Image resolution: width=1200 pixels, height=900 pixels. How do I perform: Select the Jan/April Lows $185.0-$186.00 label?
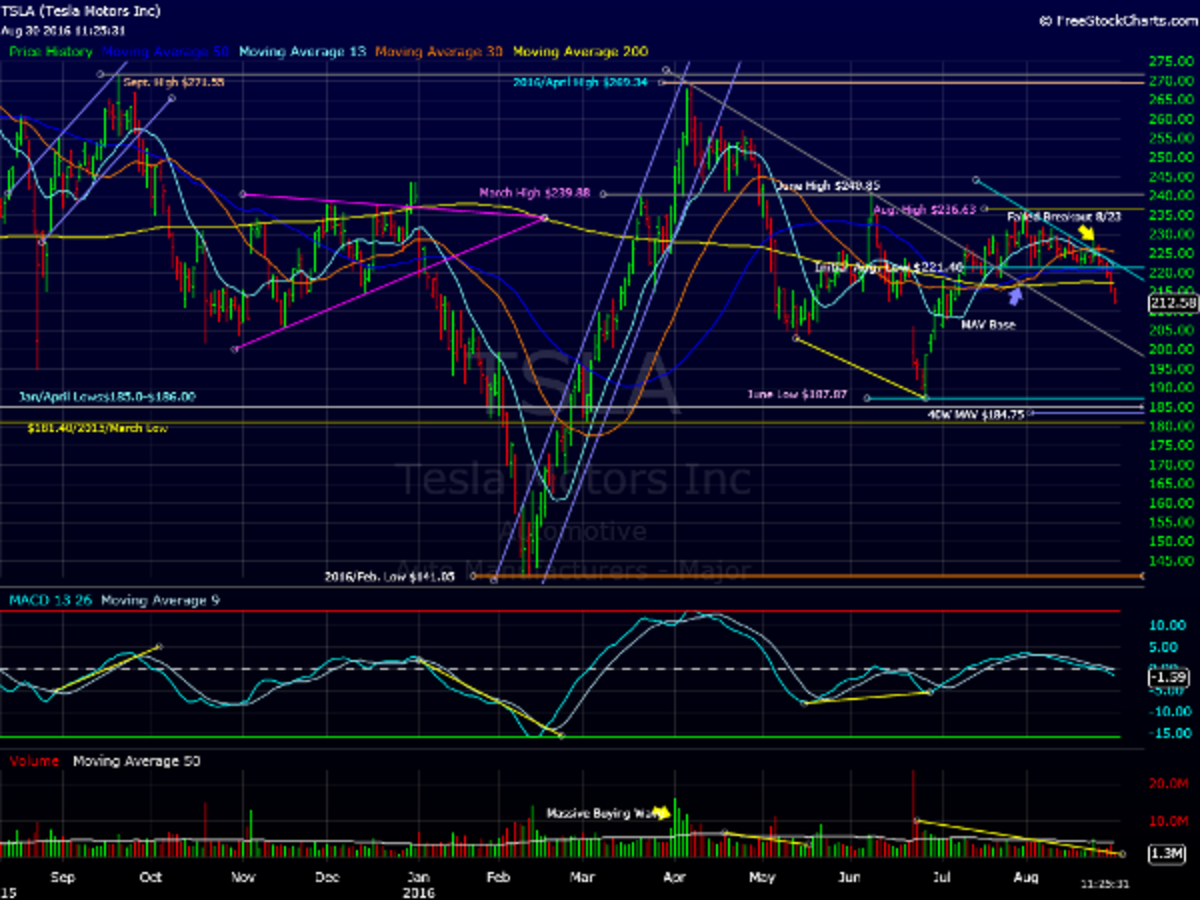click(x=107, y=397)
